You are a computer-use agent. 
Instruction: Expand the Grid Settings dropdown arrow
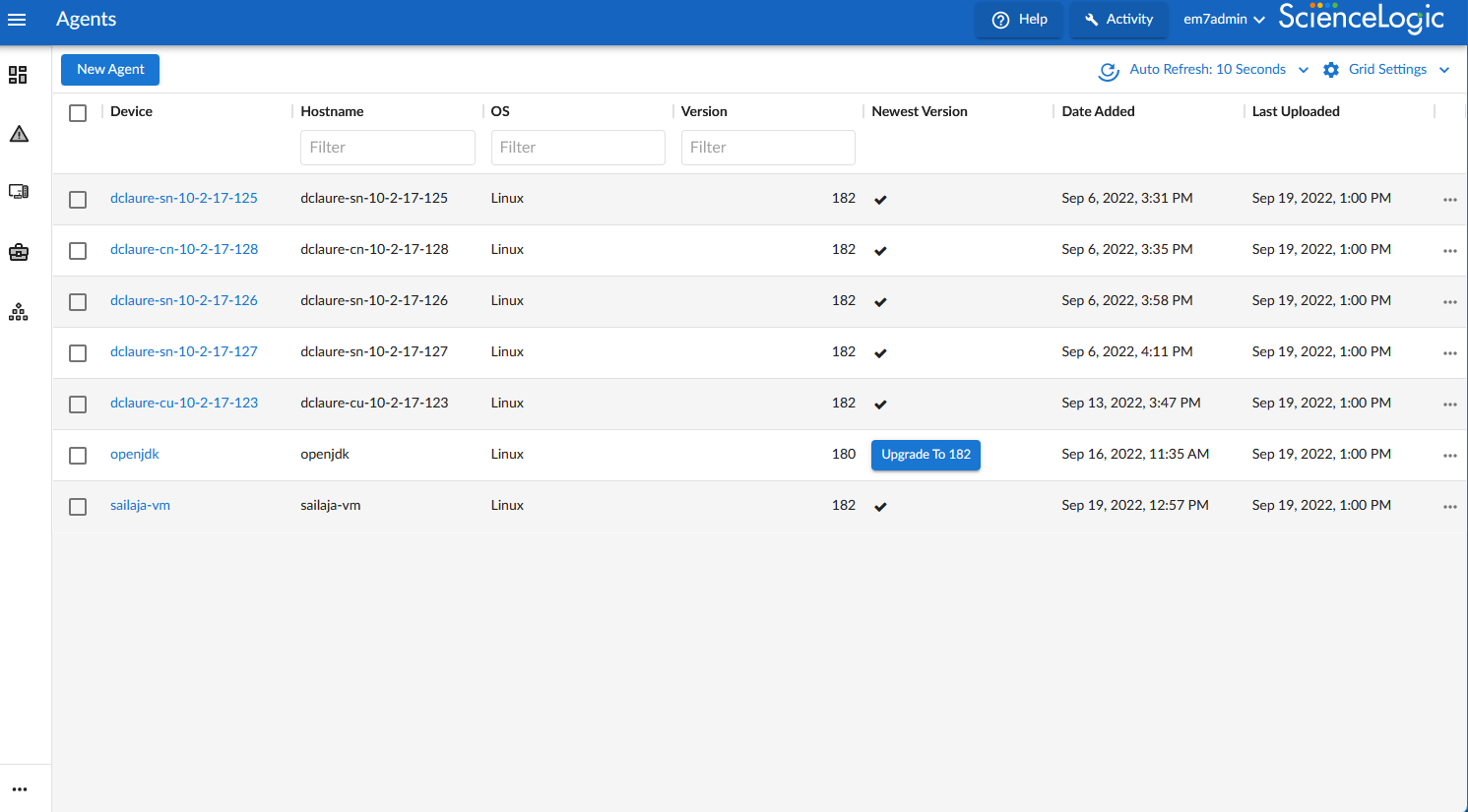[x=1444, y=70]
